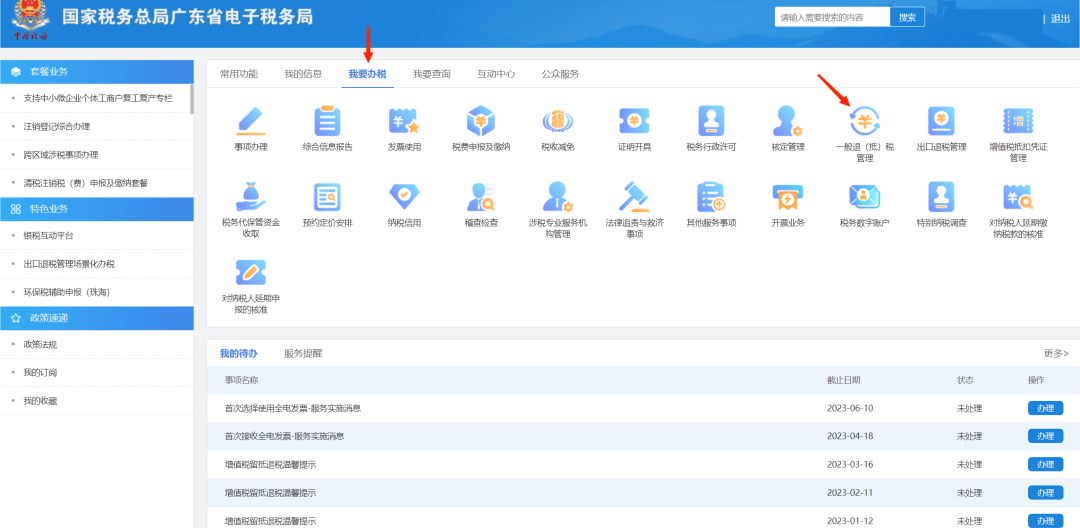This screenshot has width=1080, height=528.
Task: Click 办理 for the 2023-02-11 item
Action: point(1045,492)
